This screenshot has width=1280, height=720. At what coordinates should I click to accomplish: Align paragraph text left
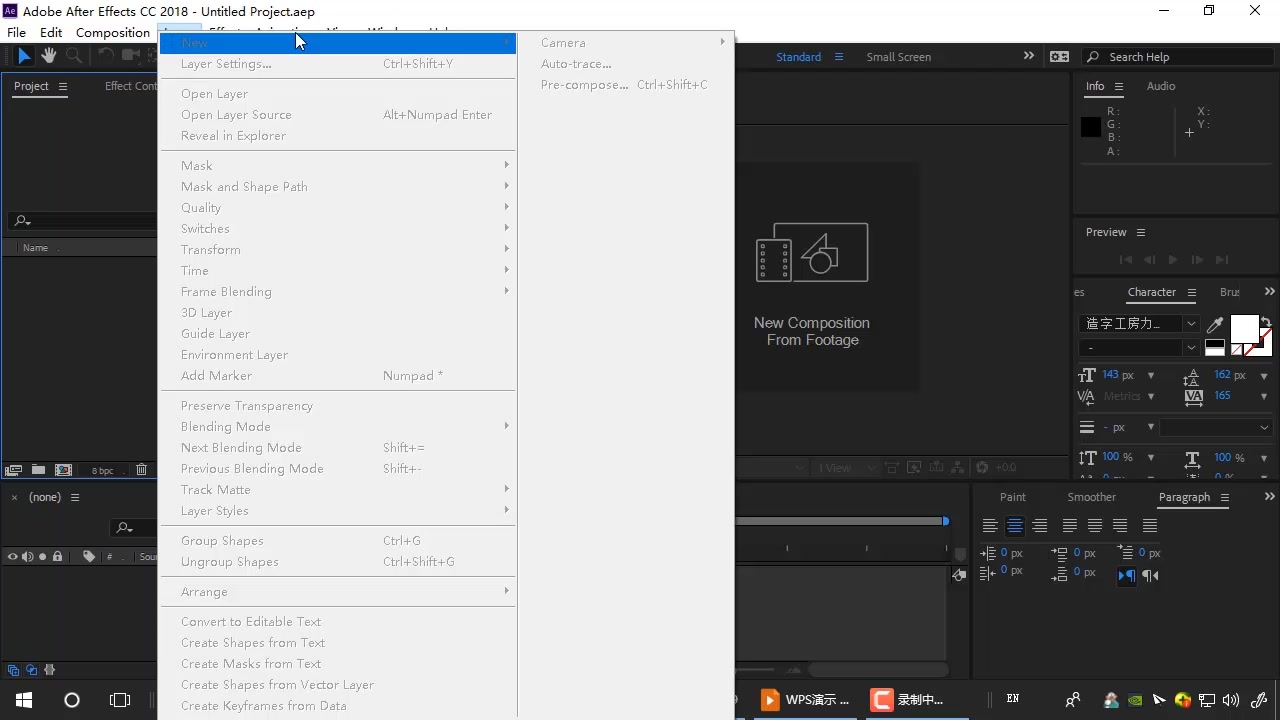point(990,526)
